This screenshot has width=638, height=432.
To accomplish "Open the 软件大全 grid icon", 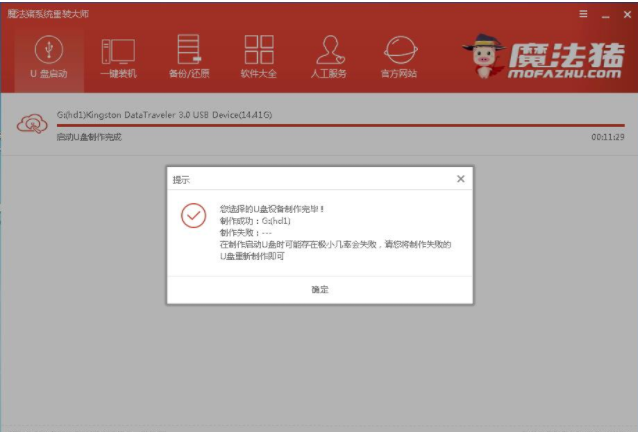I will pyautogui.click(x=259, y=49).
